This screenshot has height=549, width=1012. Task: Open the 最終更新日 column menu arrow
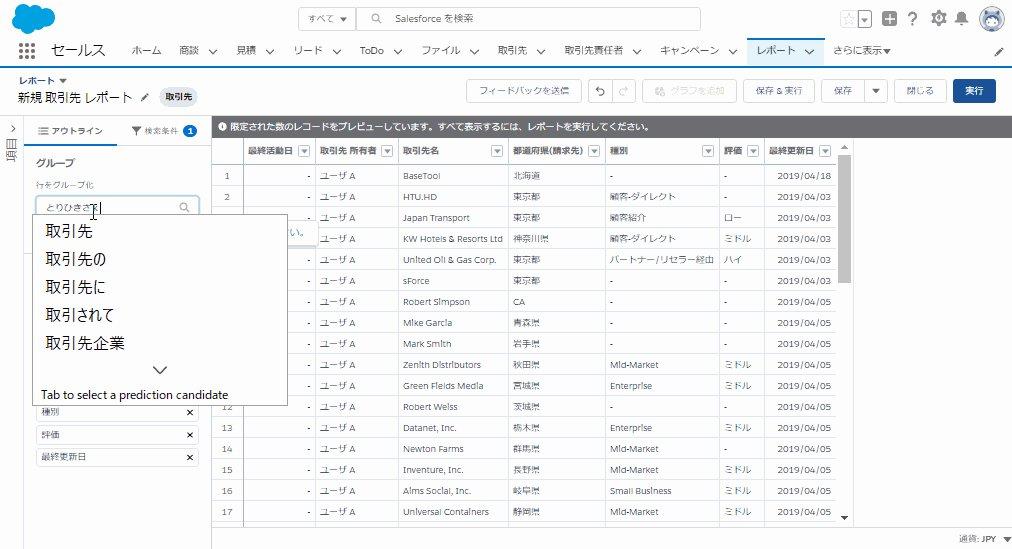825,151
